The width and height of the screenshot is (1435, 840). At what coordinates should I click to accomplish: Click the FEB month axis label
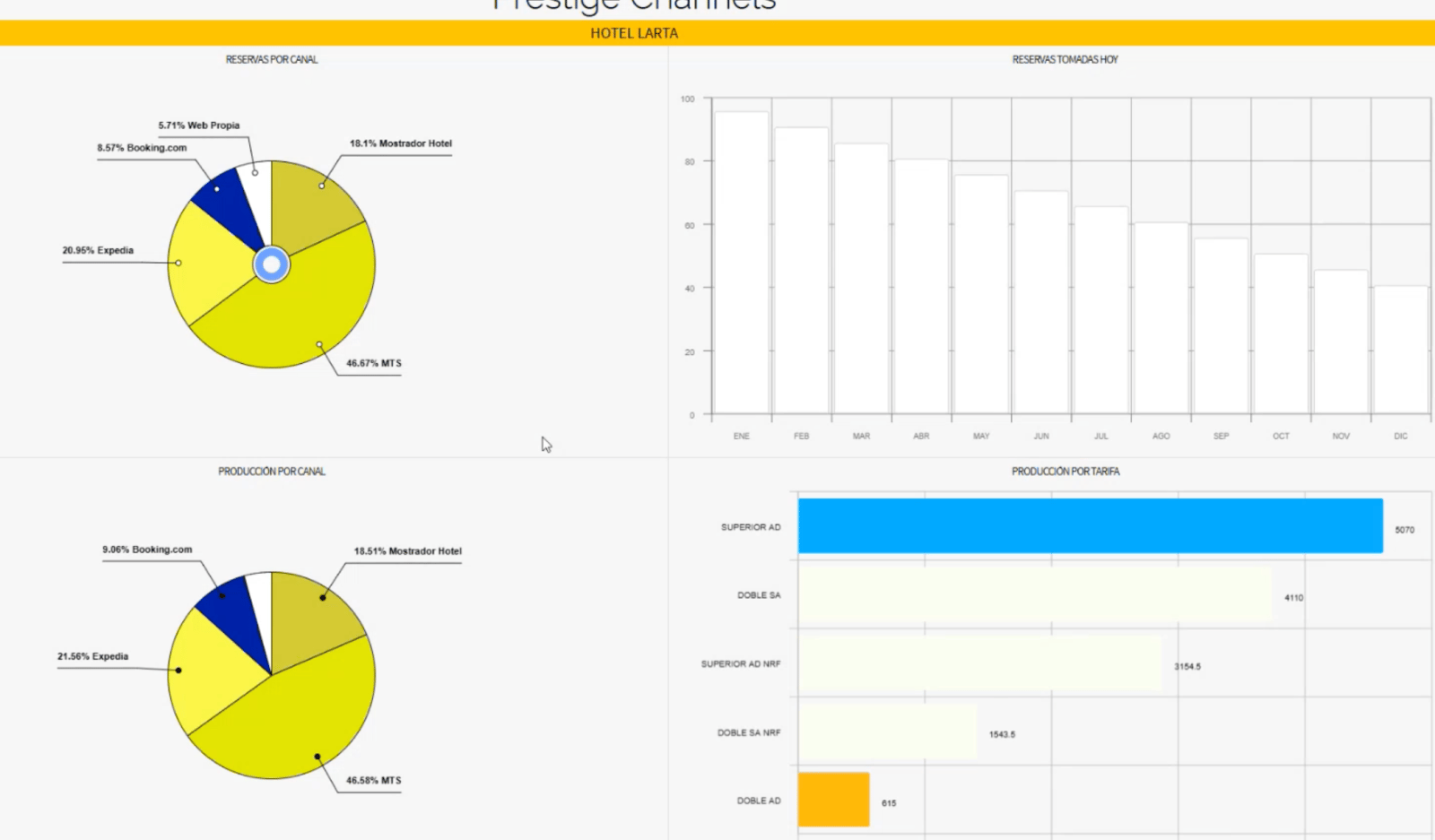(802, 437)
